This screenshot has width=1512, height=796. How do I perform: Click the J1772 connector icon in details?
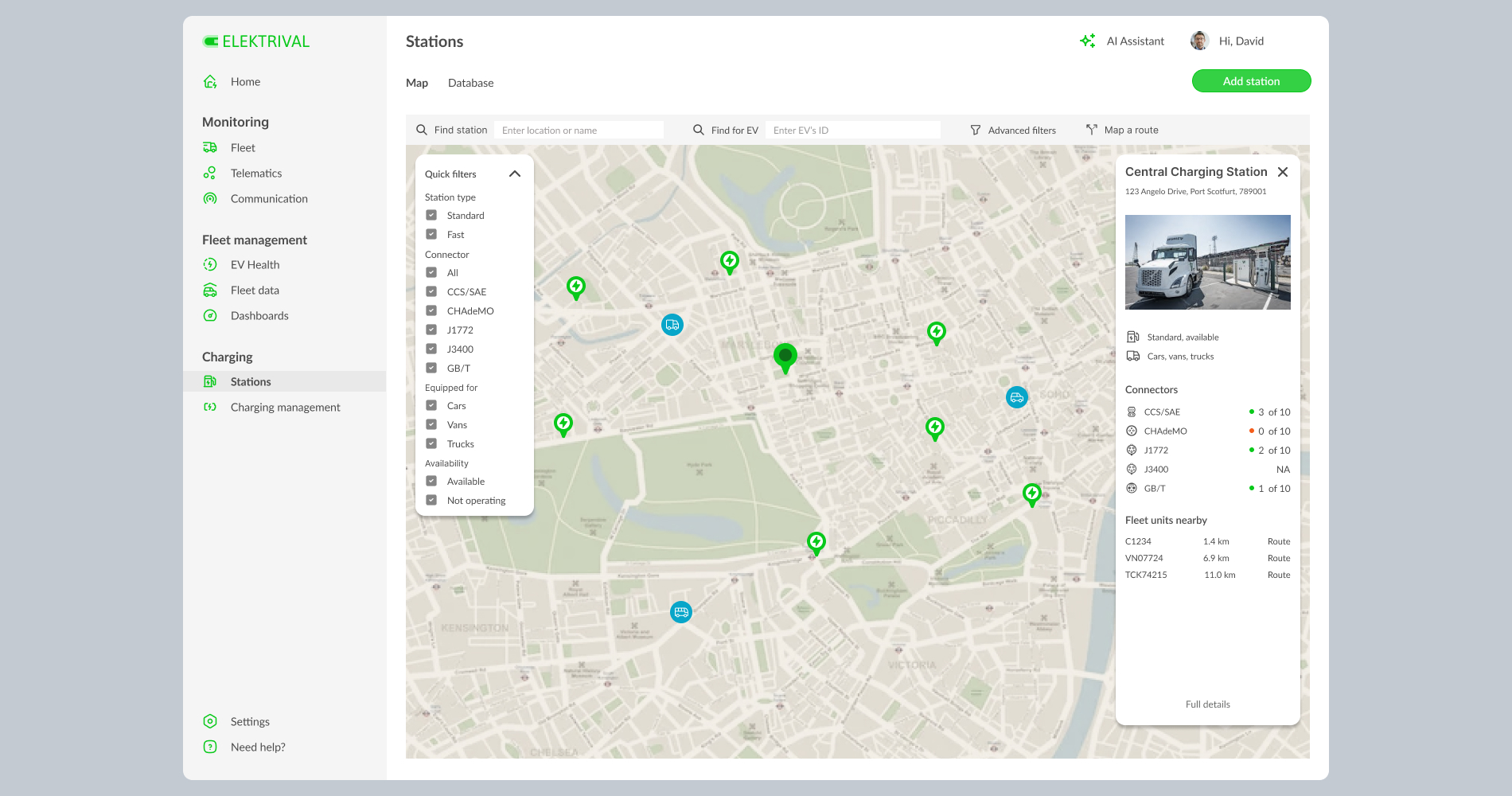(x=1132, y=450)
